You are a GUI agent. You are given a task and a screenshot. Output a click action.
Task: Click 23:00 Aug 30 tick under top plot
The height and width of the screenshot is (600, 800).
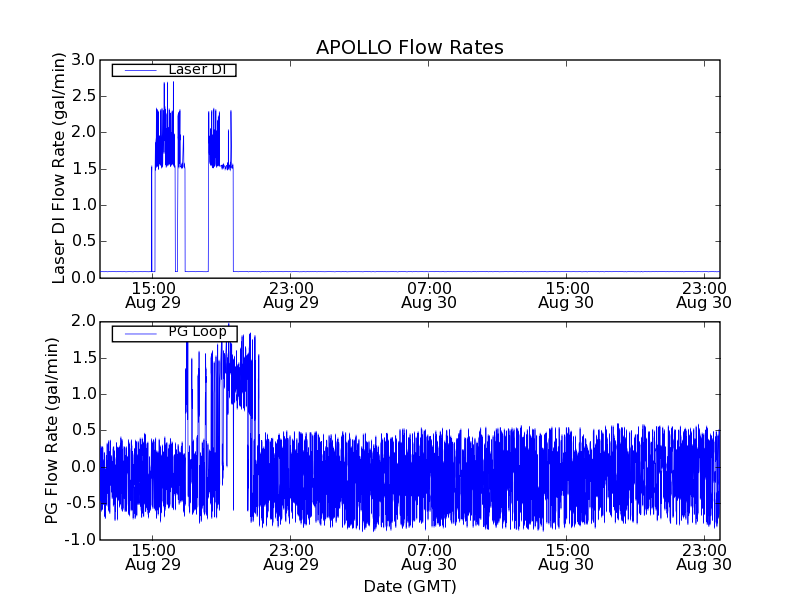[x=704, y=294]
